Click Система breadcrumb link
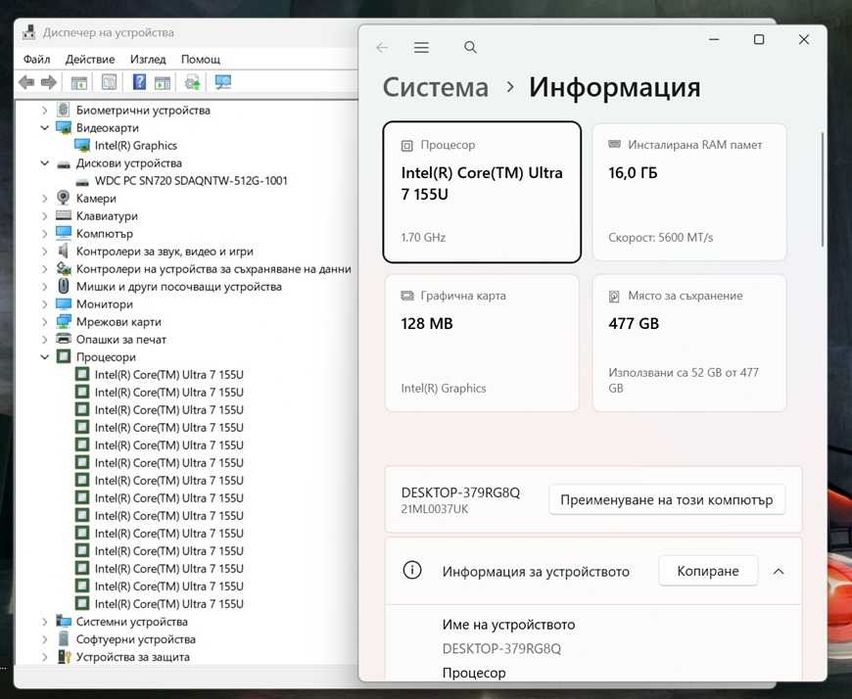852x699 pixels. (x=435, y=87)
